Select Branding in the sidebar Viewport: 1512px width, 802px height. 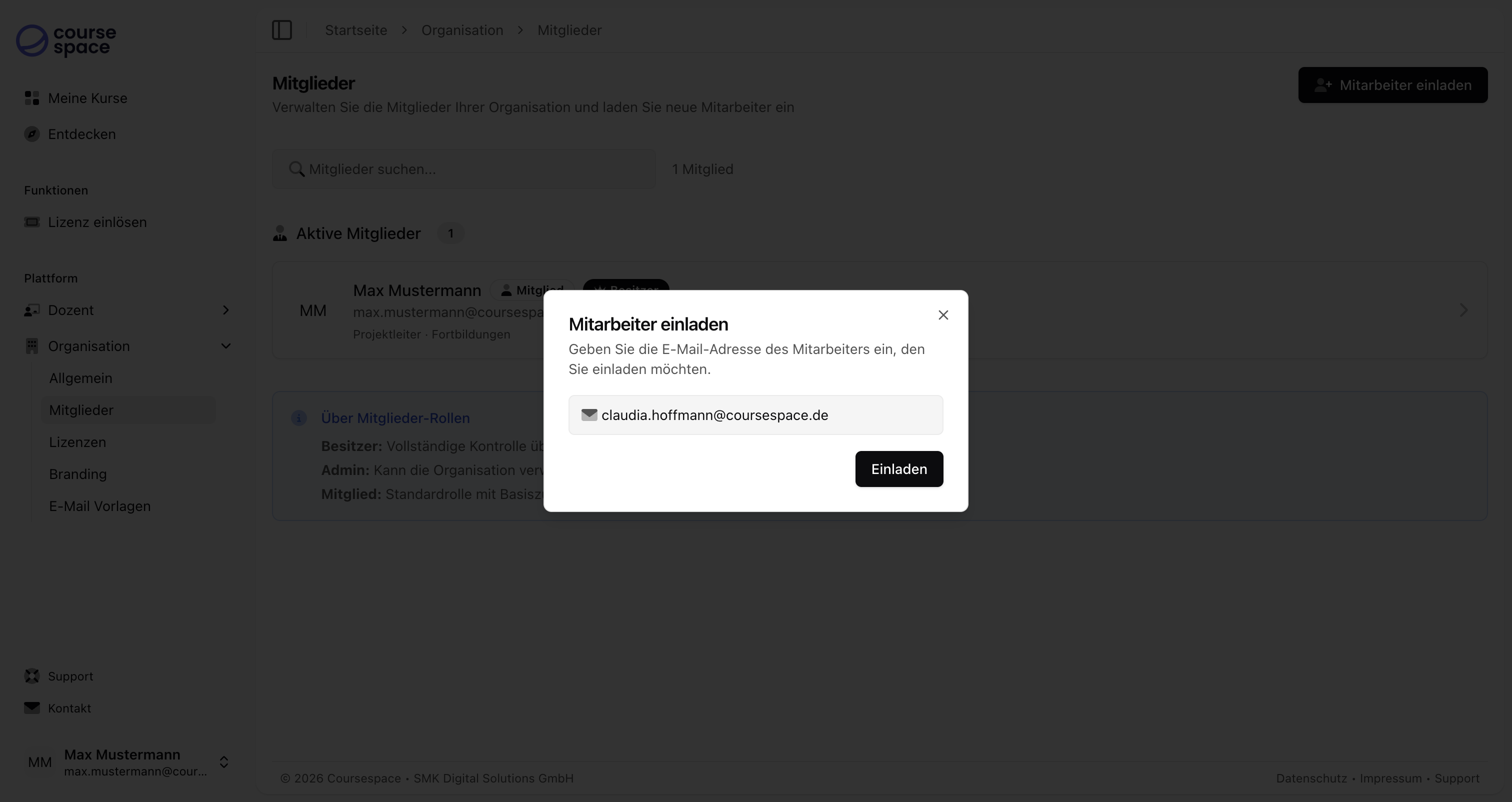tap(77, 474)
